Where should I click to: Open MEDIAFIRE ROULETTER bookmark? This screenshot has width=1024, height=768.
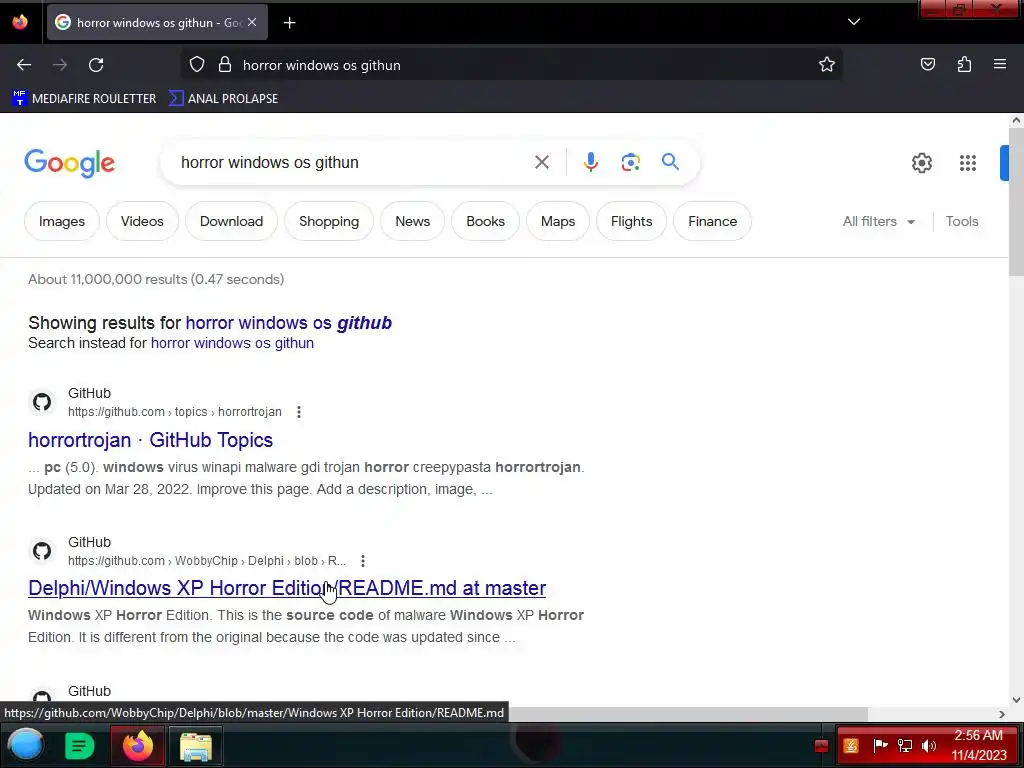pos(84,99)
